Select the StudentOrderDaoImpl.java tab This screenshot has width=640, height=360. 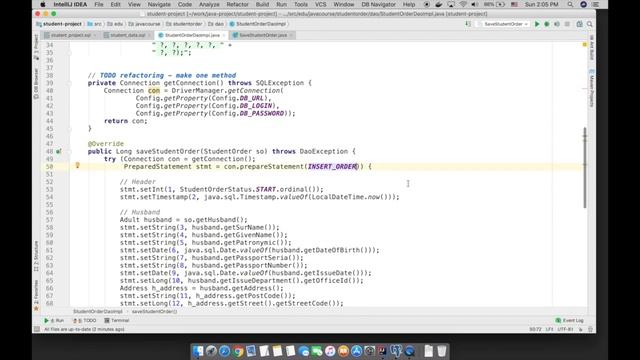click(192, 36)
